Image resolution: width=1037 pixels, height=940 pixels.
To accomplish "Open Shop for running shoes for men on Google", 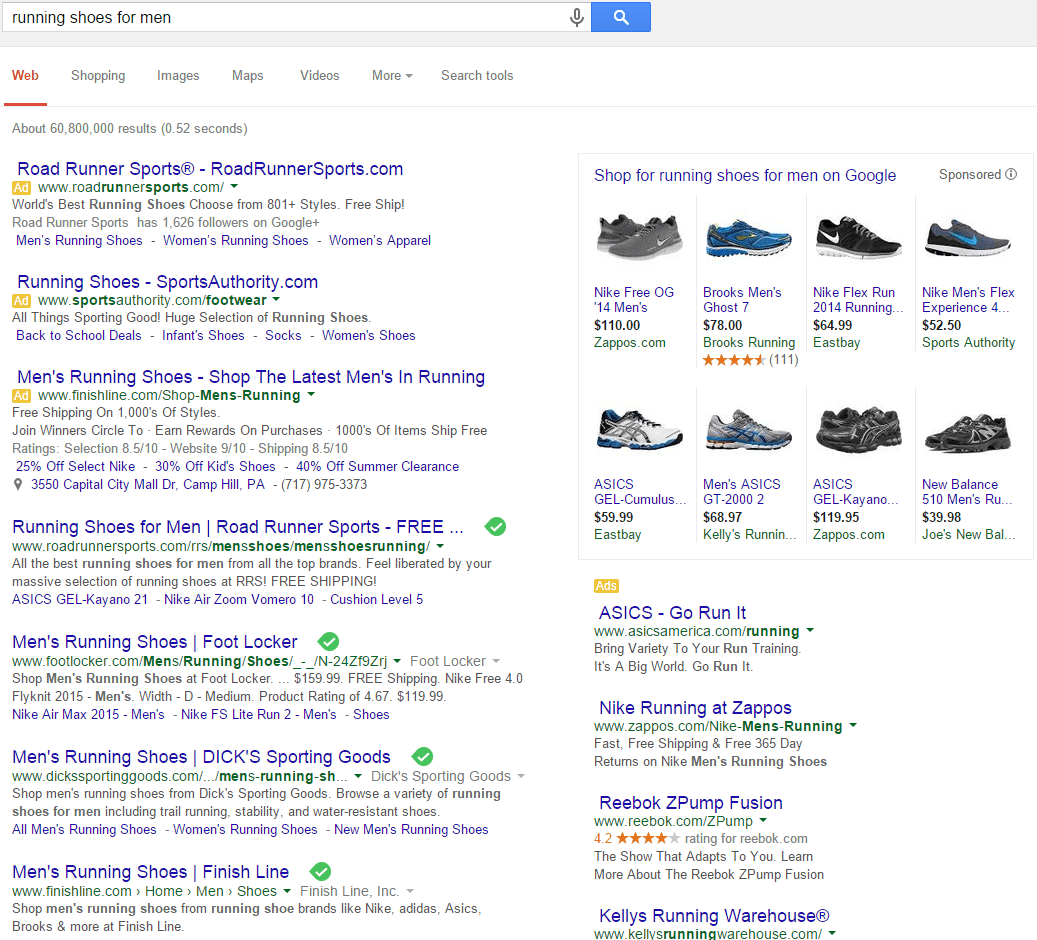I will (745, 175).
